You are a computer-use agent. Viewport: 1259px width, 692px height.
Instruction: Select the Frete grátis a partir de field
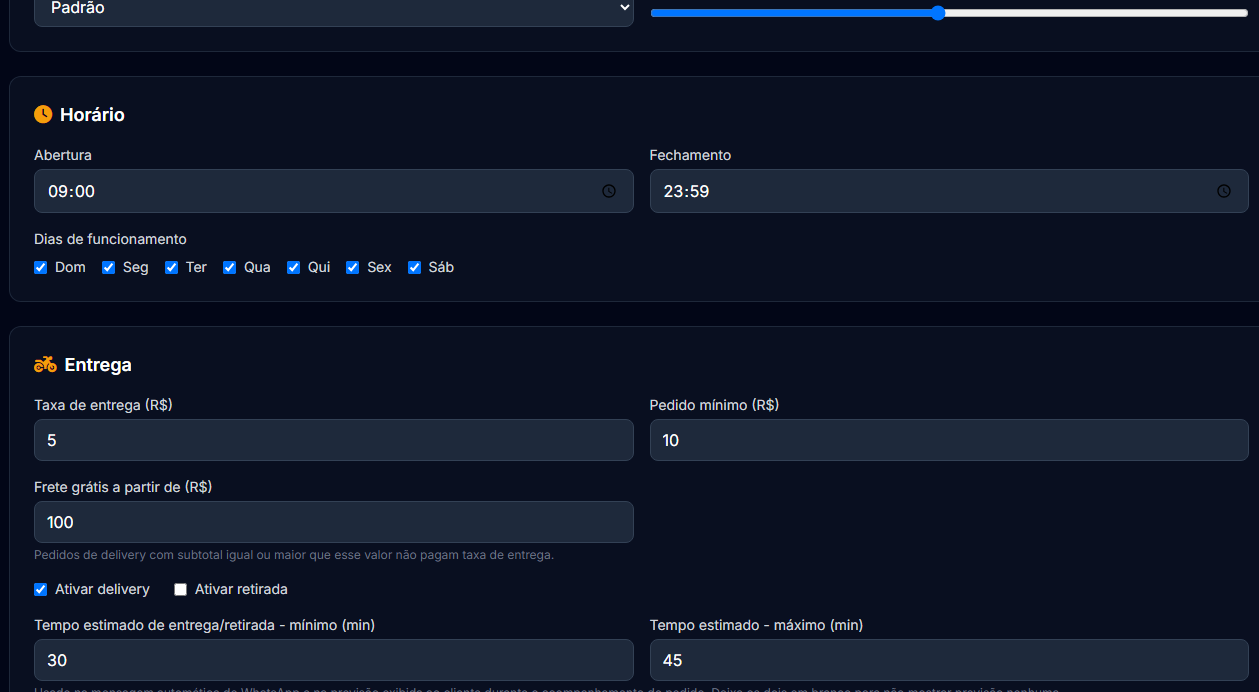pos(334,522)
